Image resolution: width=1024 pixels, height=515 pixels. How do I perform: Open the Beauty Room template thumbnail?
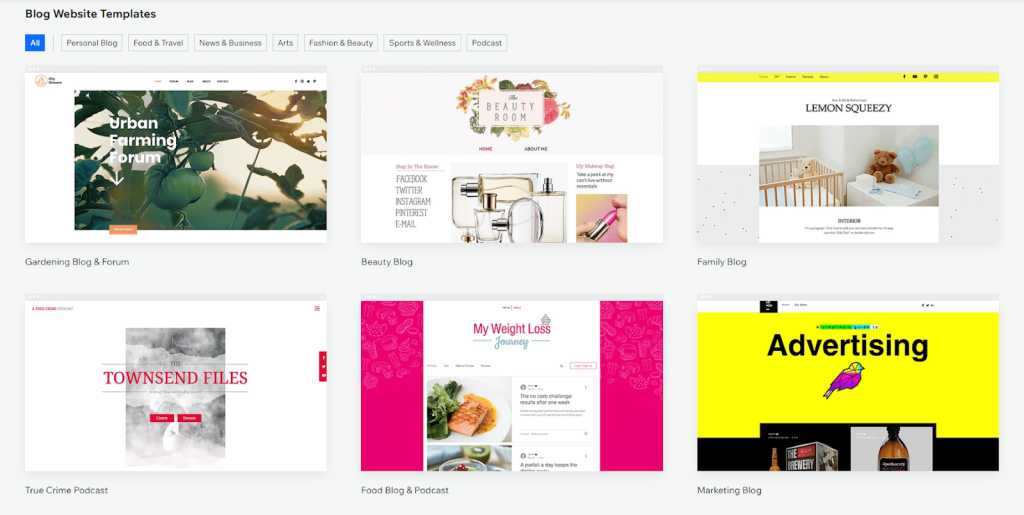511,155
